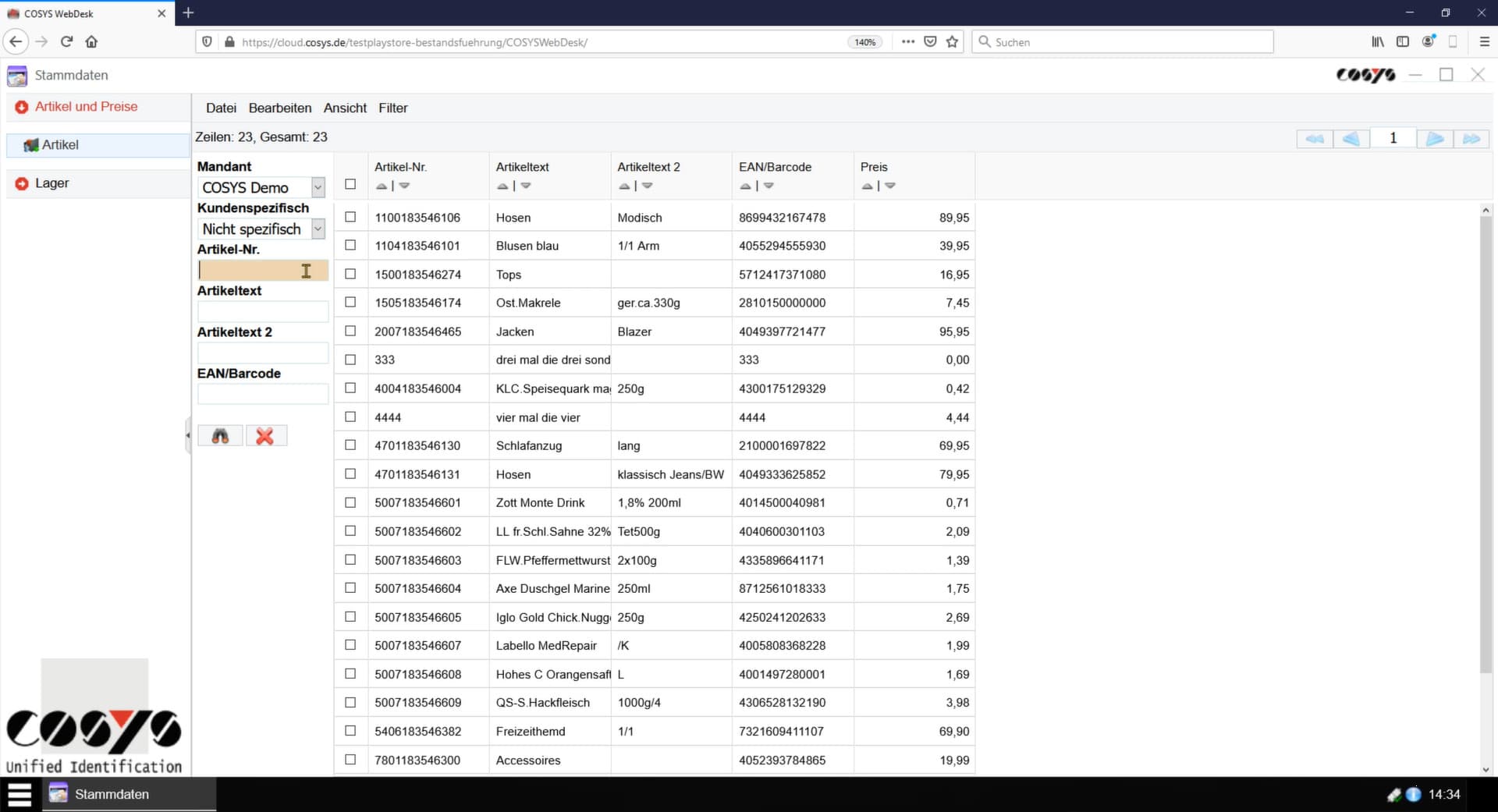Click the 140% zoom level indicator

pyautogui.click(x=864, y=42)
